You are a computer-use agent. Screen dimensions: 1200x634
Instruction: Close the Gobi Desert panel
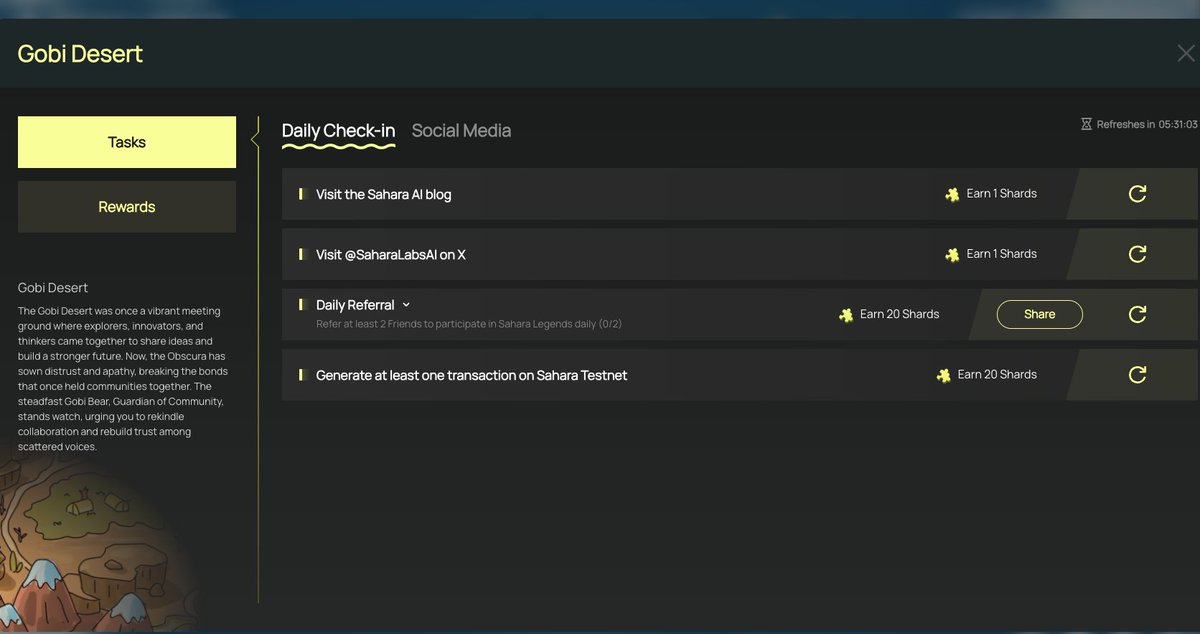click(1186, 53)
